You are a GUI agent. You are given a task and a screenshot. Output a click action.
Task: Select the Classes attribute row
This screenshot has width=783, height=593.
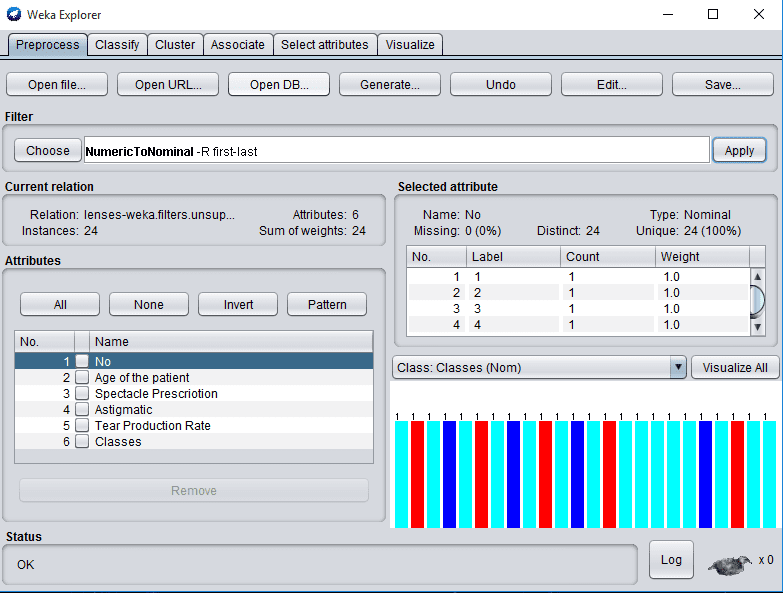(x=194, y=441)
